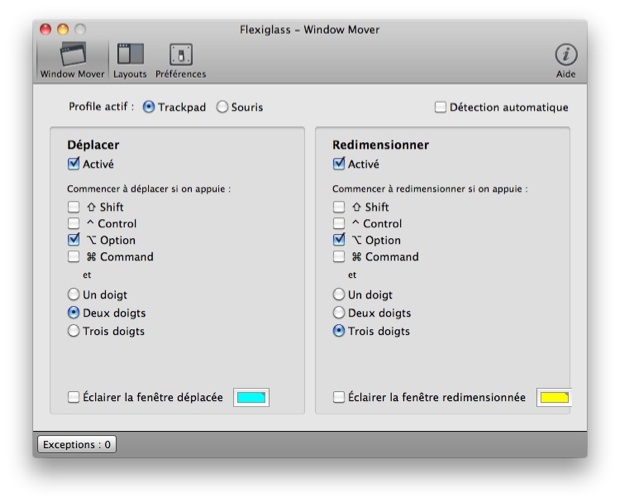Open the cyan highlight color swatch
The image size is (620, 503).
tap(251, 397)
